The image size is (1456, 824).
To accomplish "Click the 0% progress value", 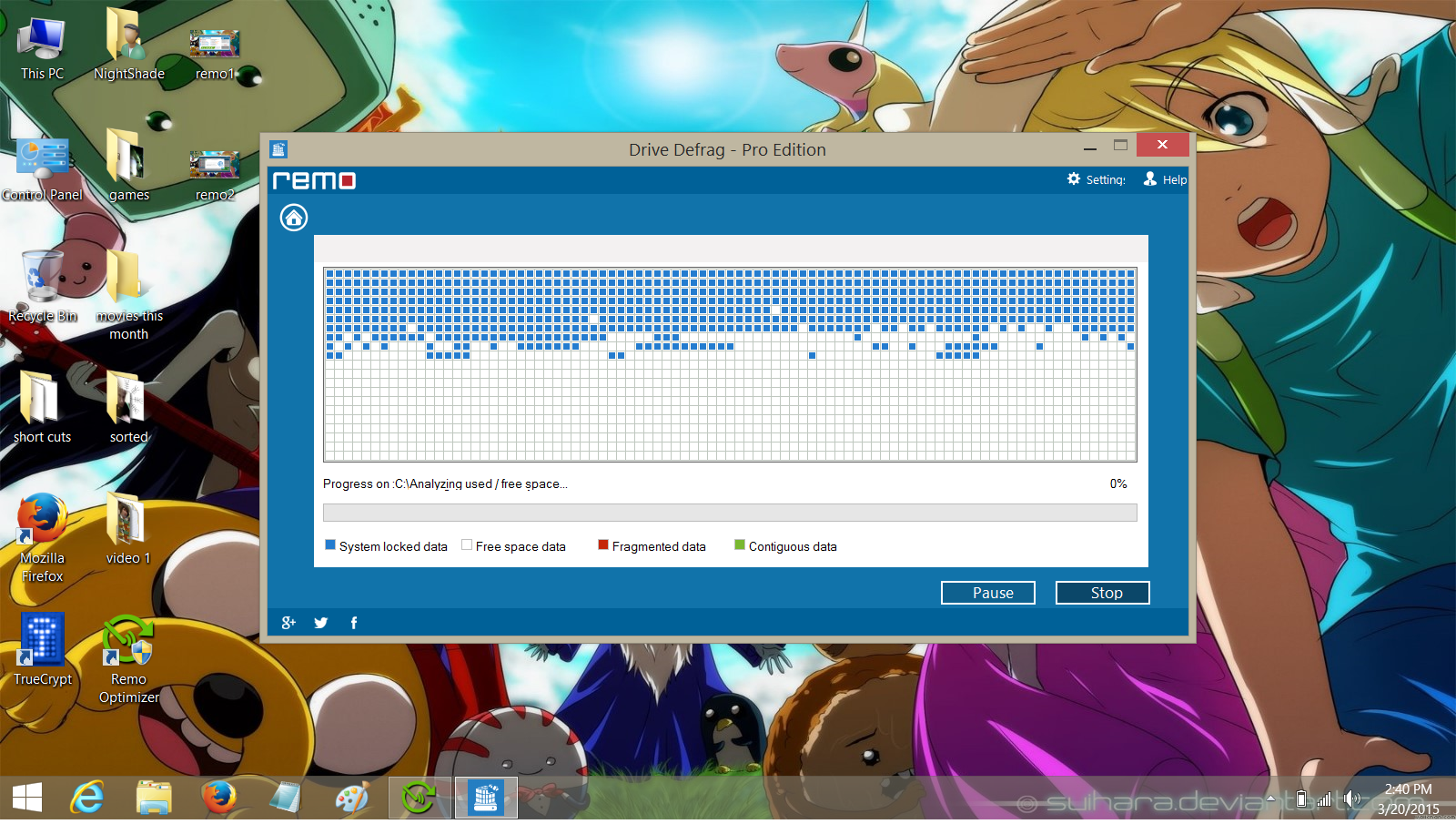I will (1118, 483).
